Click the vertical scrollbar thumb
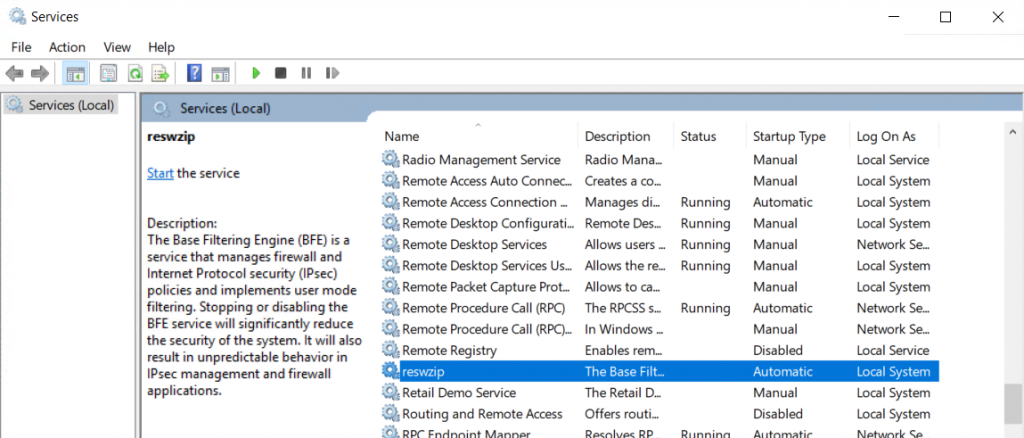 point(1013,403)
